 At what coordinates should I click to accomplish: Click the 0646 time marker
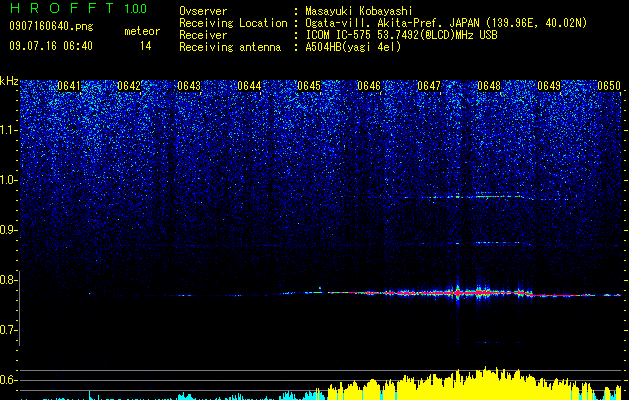click(x=369, y=86)
